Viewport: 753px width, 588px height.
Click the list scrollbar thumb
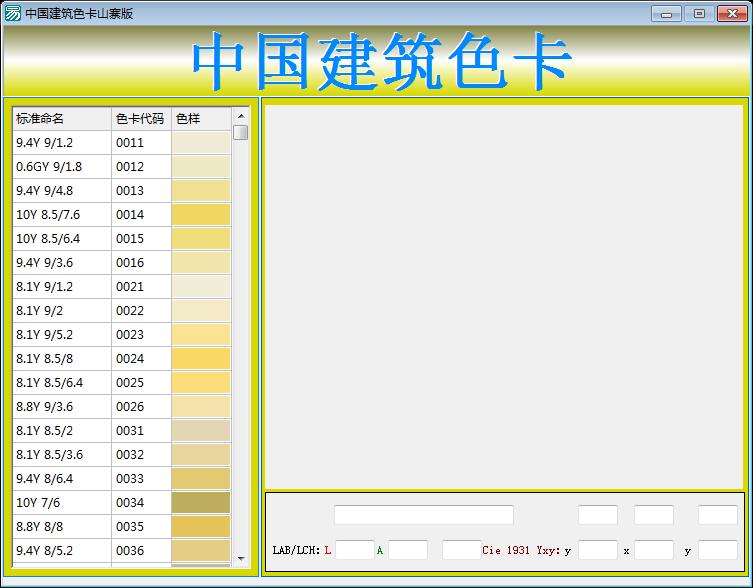click(241, 133)
